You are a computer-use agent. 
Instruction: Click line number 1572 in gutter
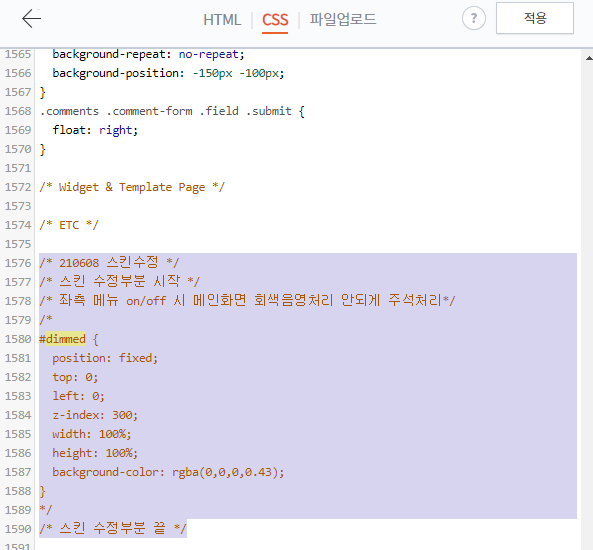pyautogui.click(x=18, y=187)
